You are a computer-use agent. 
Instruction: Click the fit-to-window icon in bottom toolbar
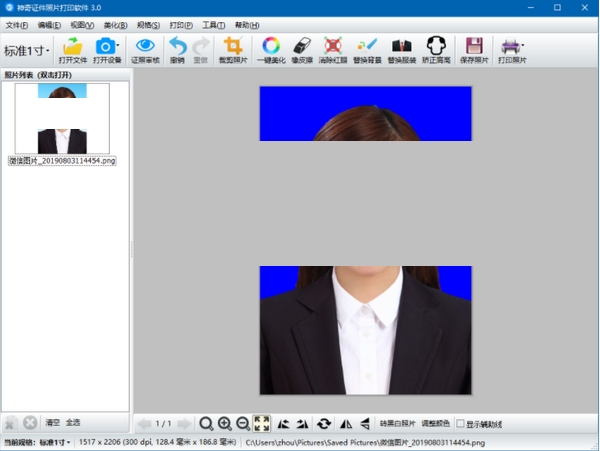[x=262, y=424]
